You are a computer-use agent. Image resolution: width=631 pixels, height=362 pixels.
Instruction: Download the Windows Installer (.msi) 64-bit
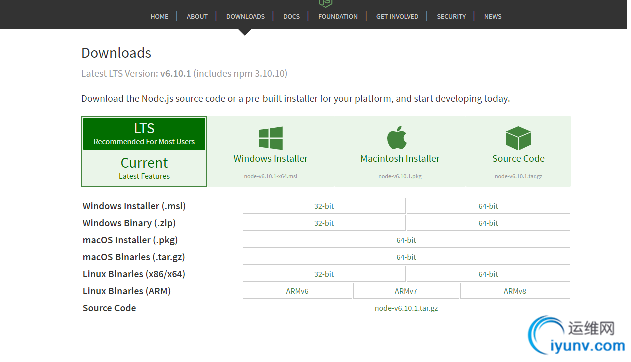(488, 206)
